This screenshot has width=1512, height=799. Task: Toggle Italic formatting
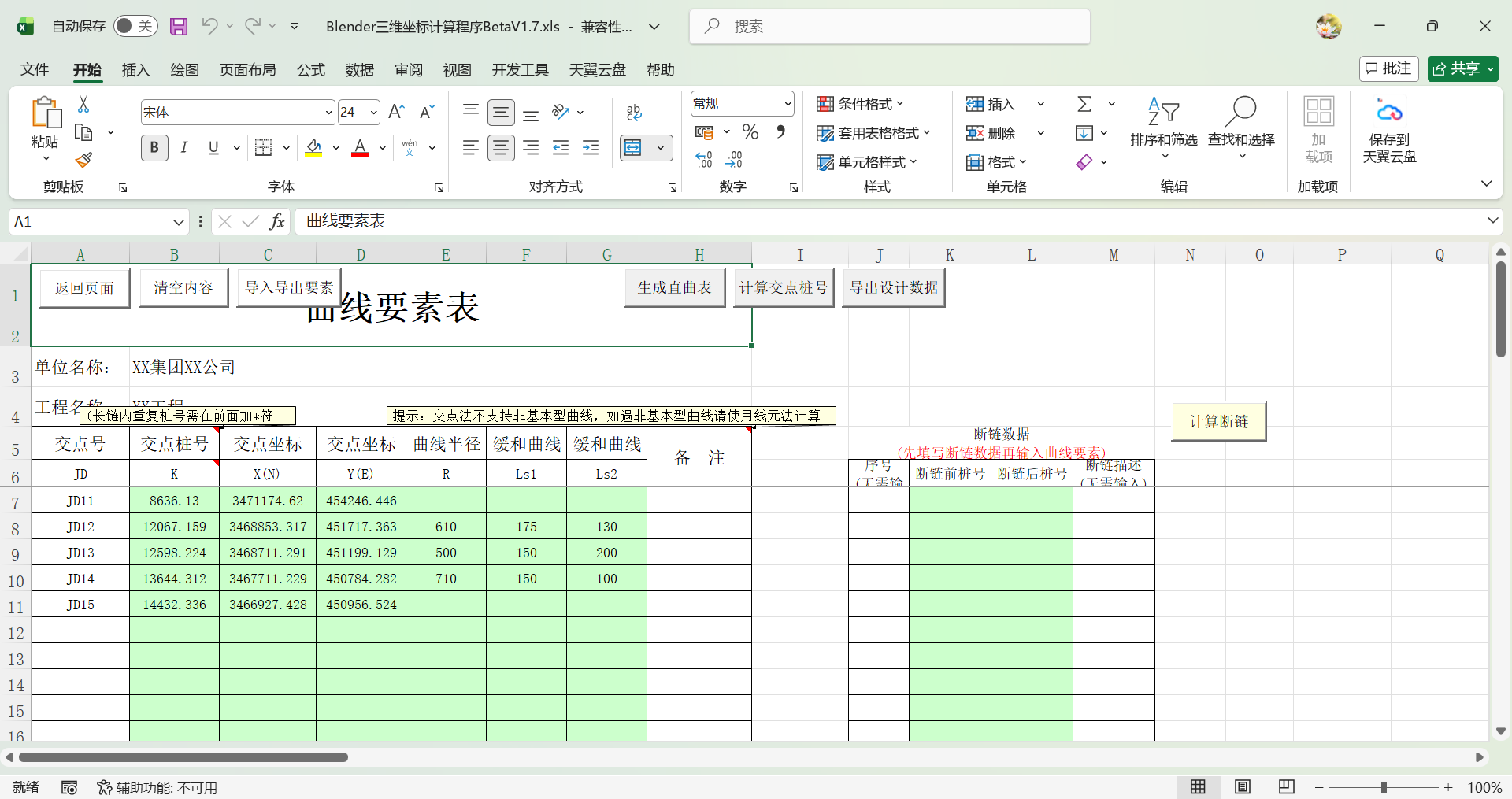pyautogui.click(x=184, y=148)
